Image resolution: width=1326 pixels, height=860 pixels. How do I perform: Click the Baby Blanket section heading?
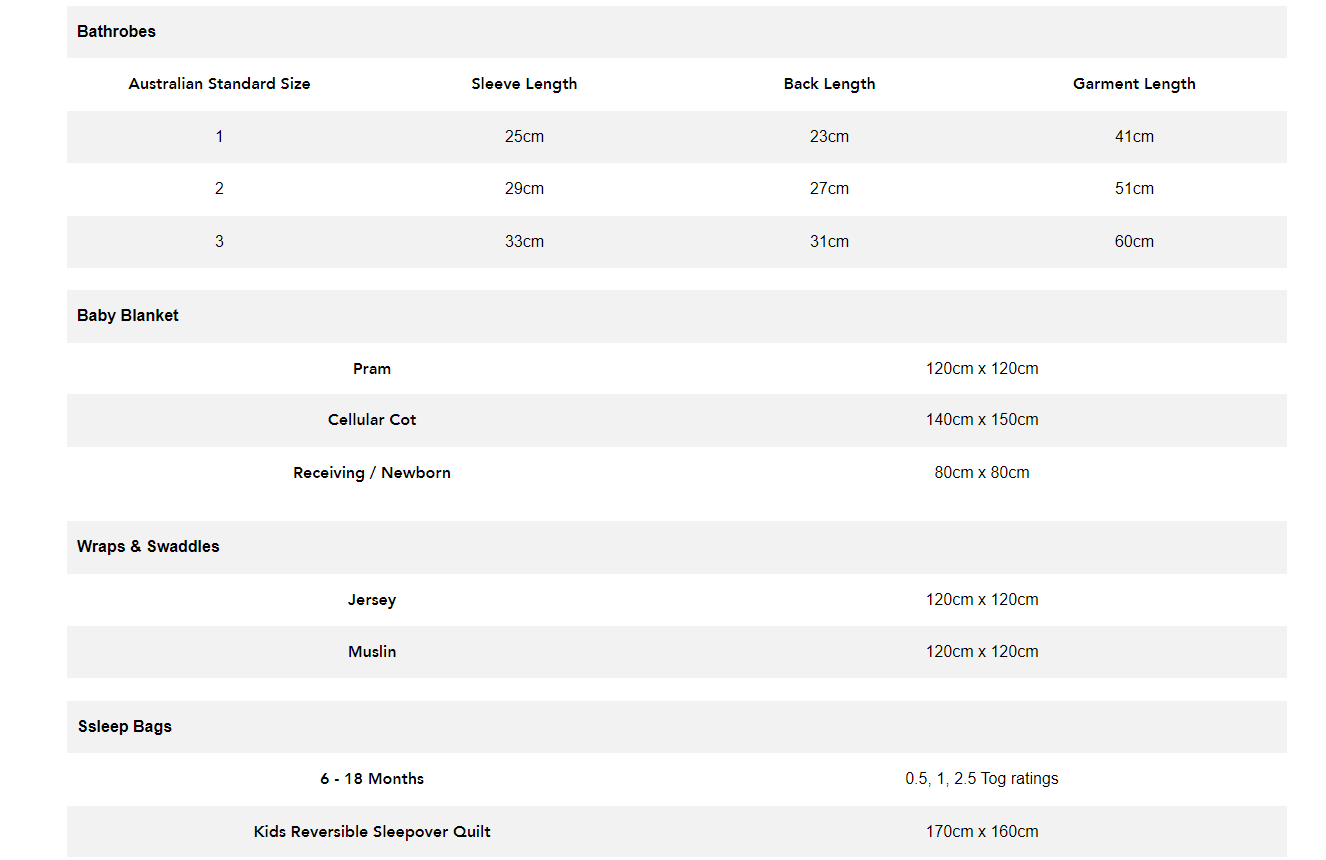point(128,316)
